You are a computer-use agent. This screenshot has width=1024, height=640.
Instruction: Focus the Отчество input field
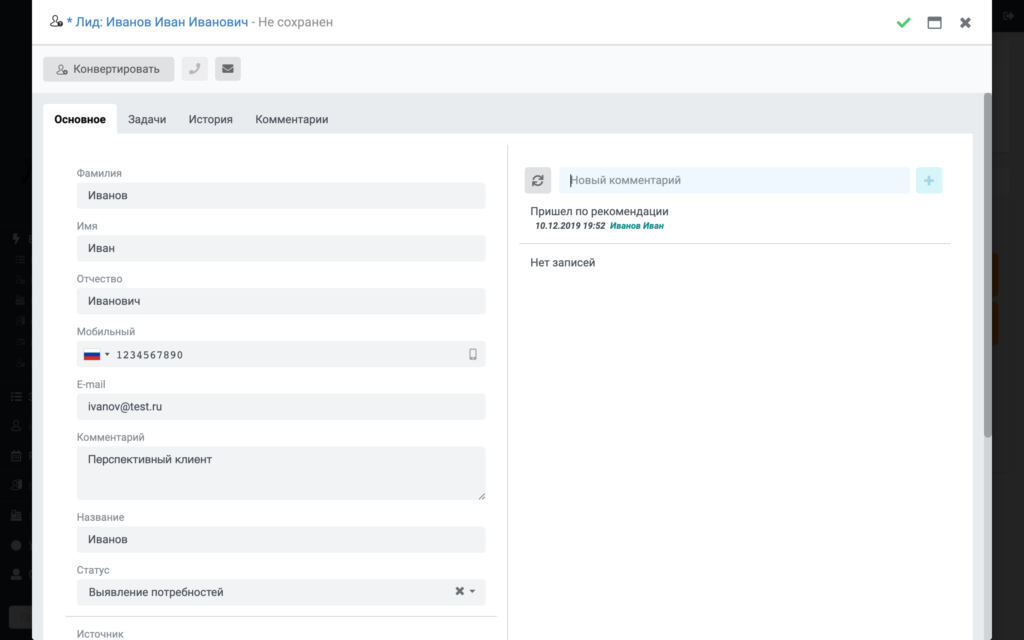click(281, 301)
